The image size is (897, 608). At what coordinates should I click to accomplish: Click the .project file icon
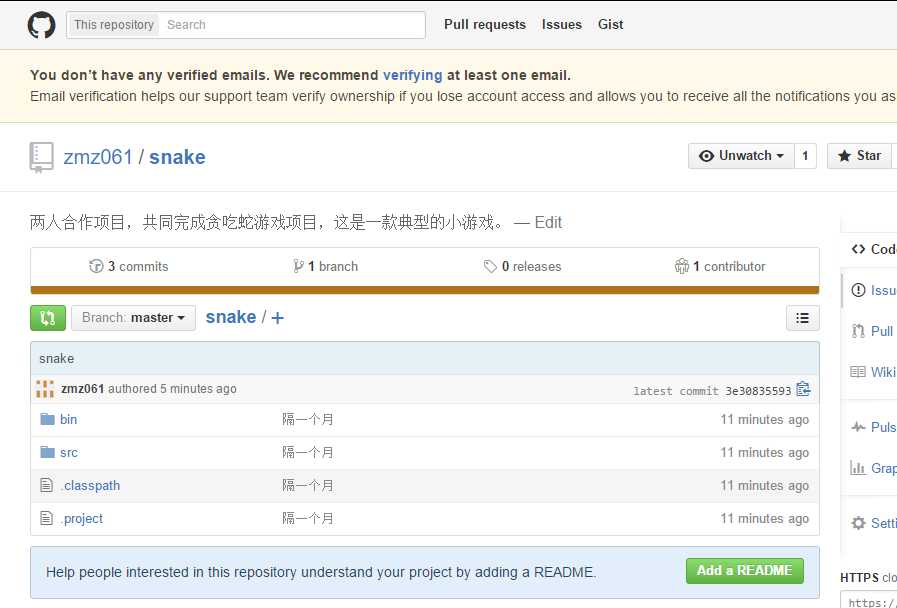[x=46, y=518]
